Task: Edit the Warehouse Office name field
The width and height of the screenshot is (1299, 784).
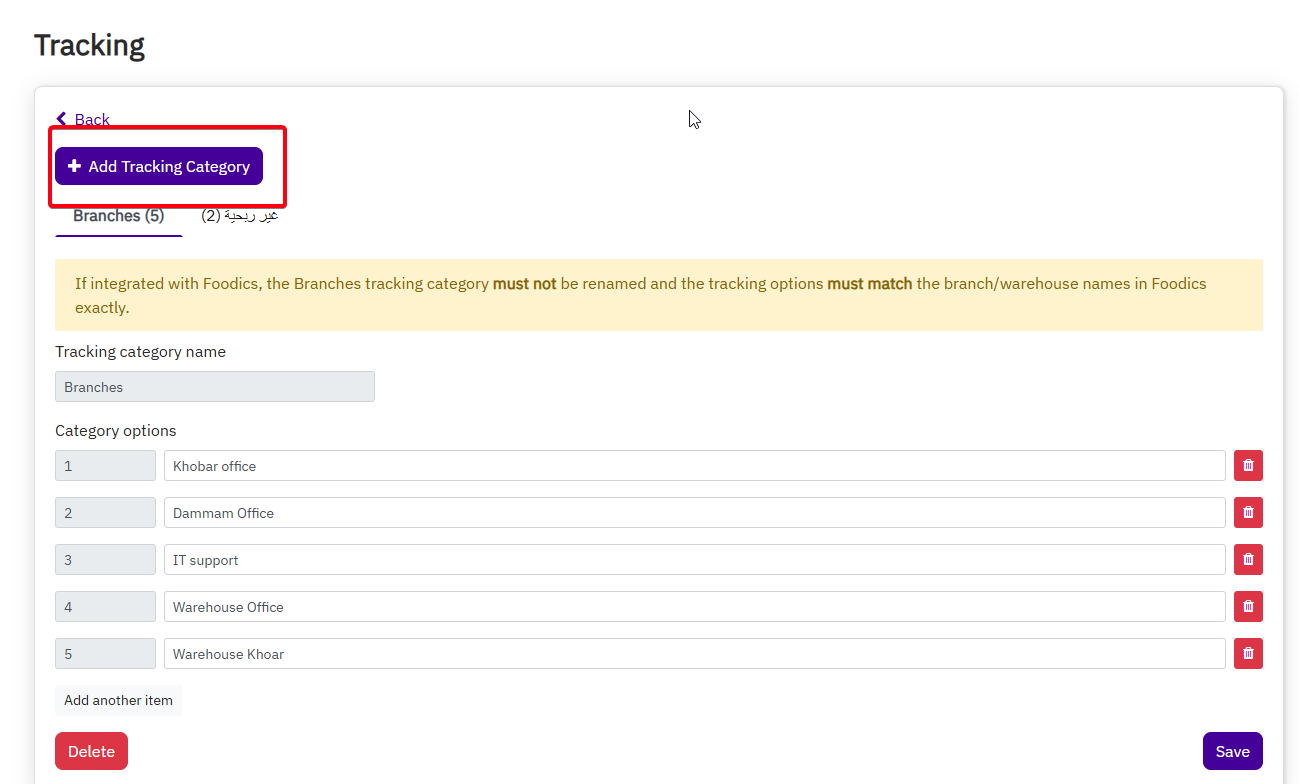Action: coord(694,607)
